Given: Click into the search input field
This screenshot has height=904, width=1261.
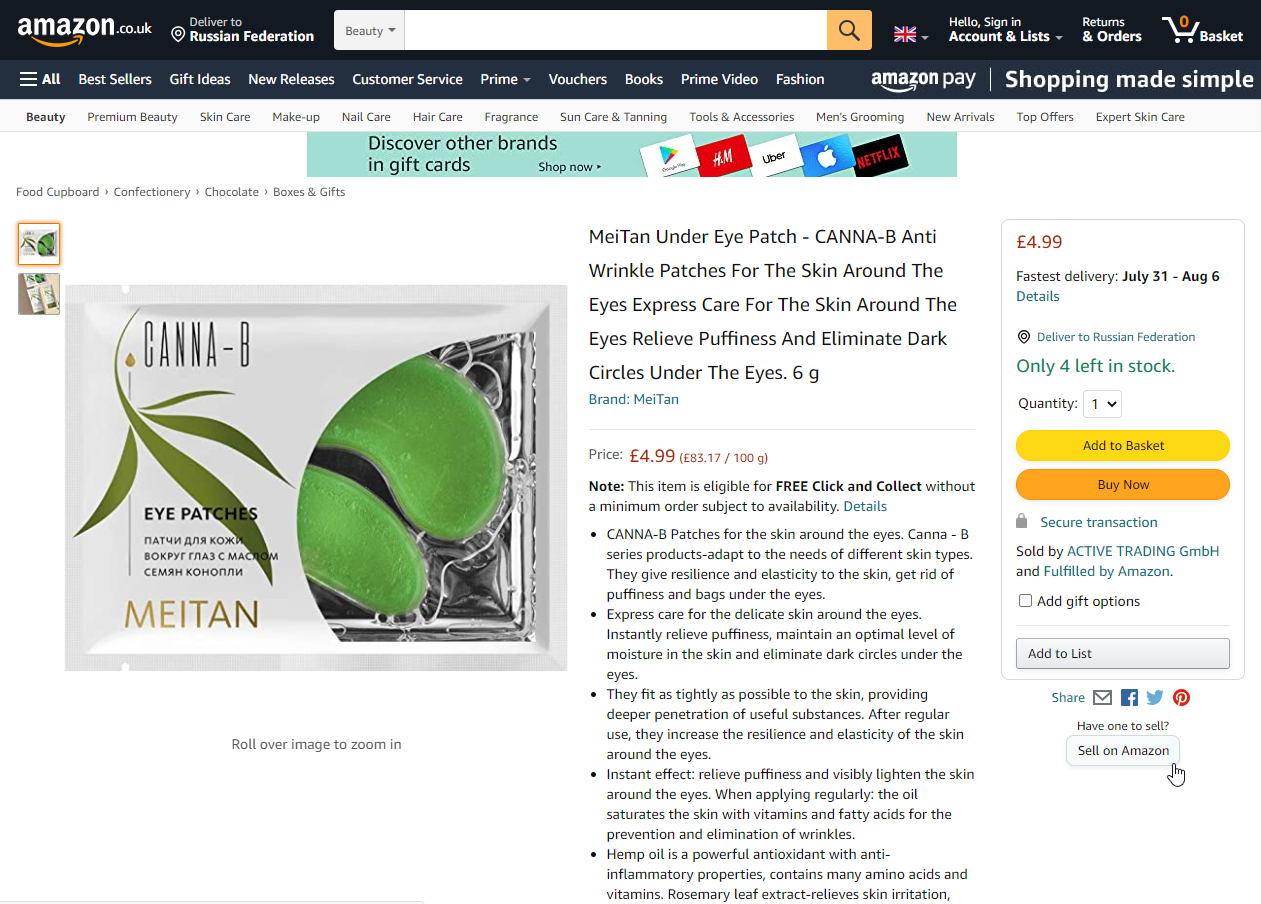Looking at the screenshot, I should 616,30.
